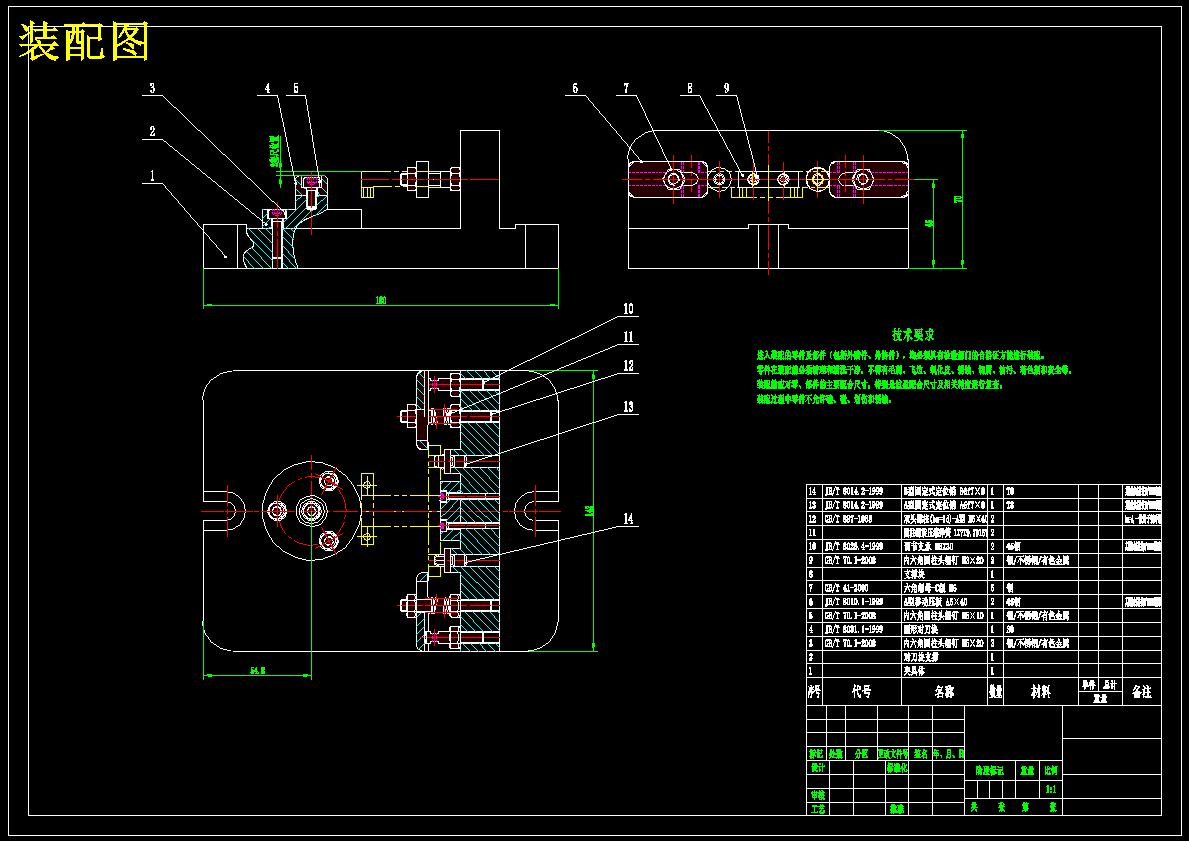Select the 审核 cell in title block

pyautogui.click(x=817, y=795)
